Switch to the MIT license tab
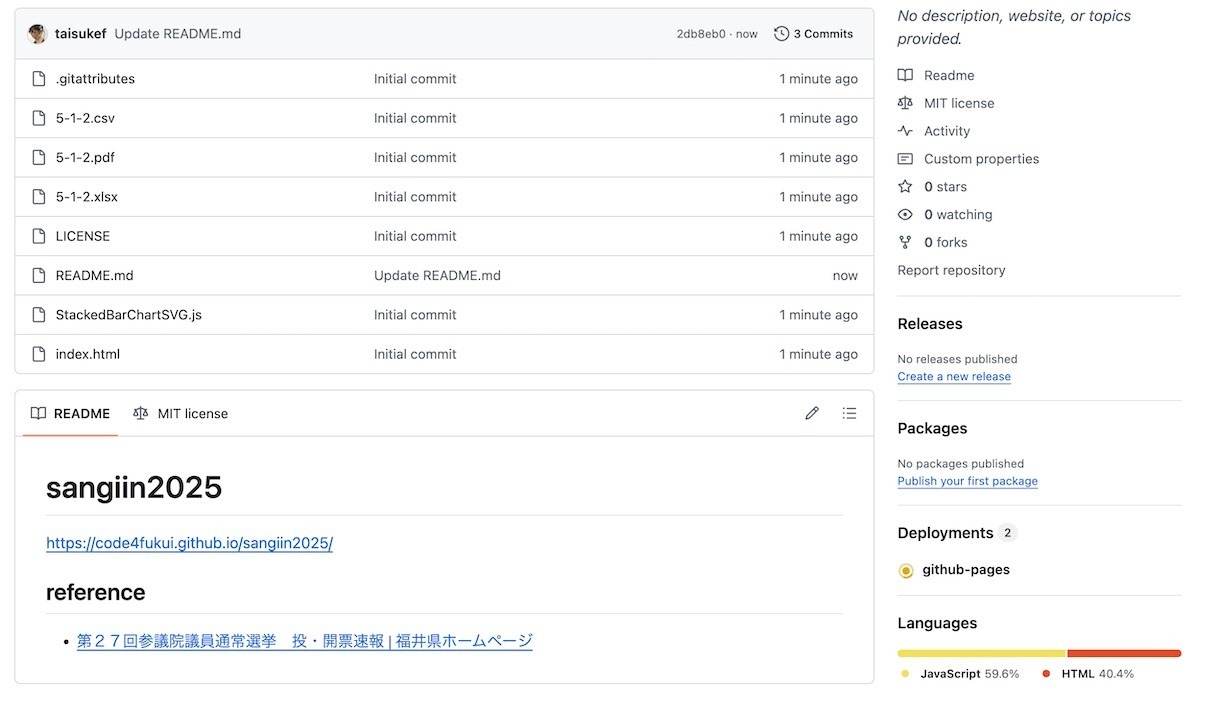 tap(181, 414)
